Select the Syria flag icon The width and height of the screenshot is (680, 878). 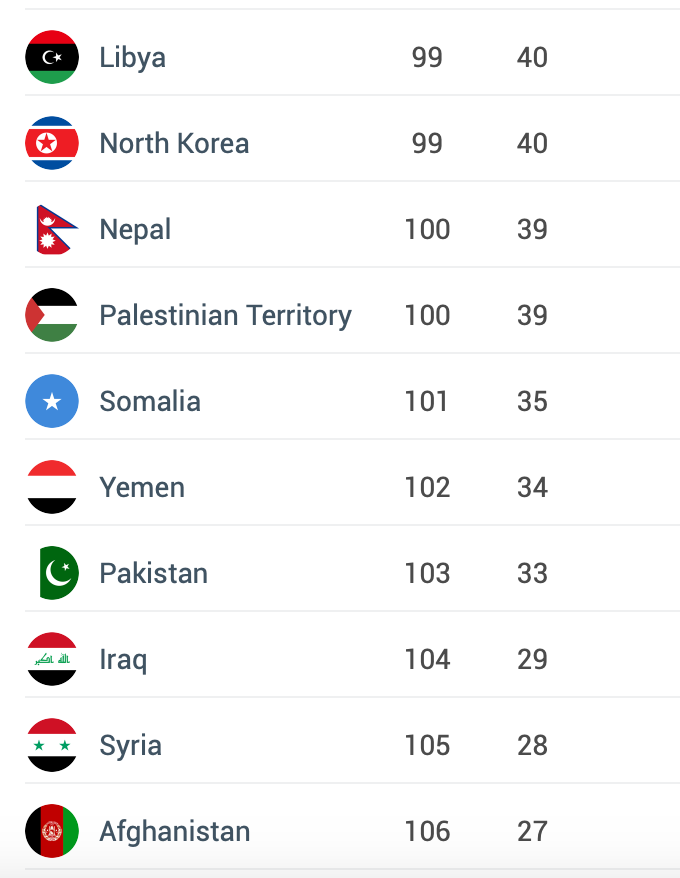52,745
